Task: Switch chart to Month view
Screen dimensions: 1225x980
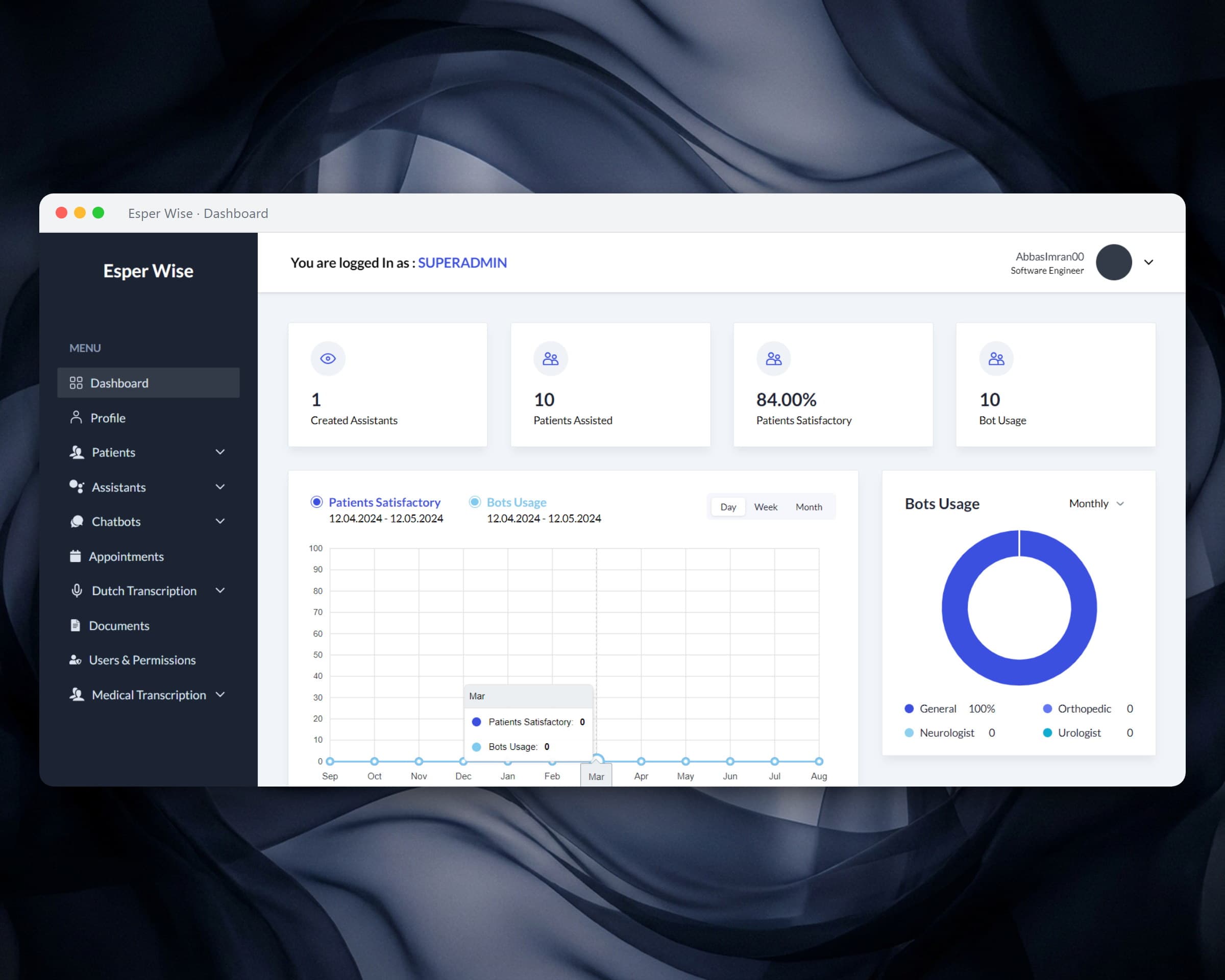Action: 808,507
